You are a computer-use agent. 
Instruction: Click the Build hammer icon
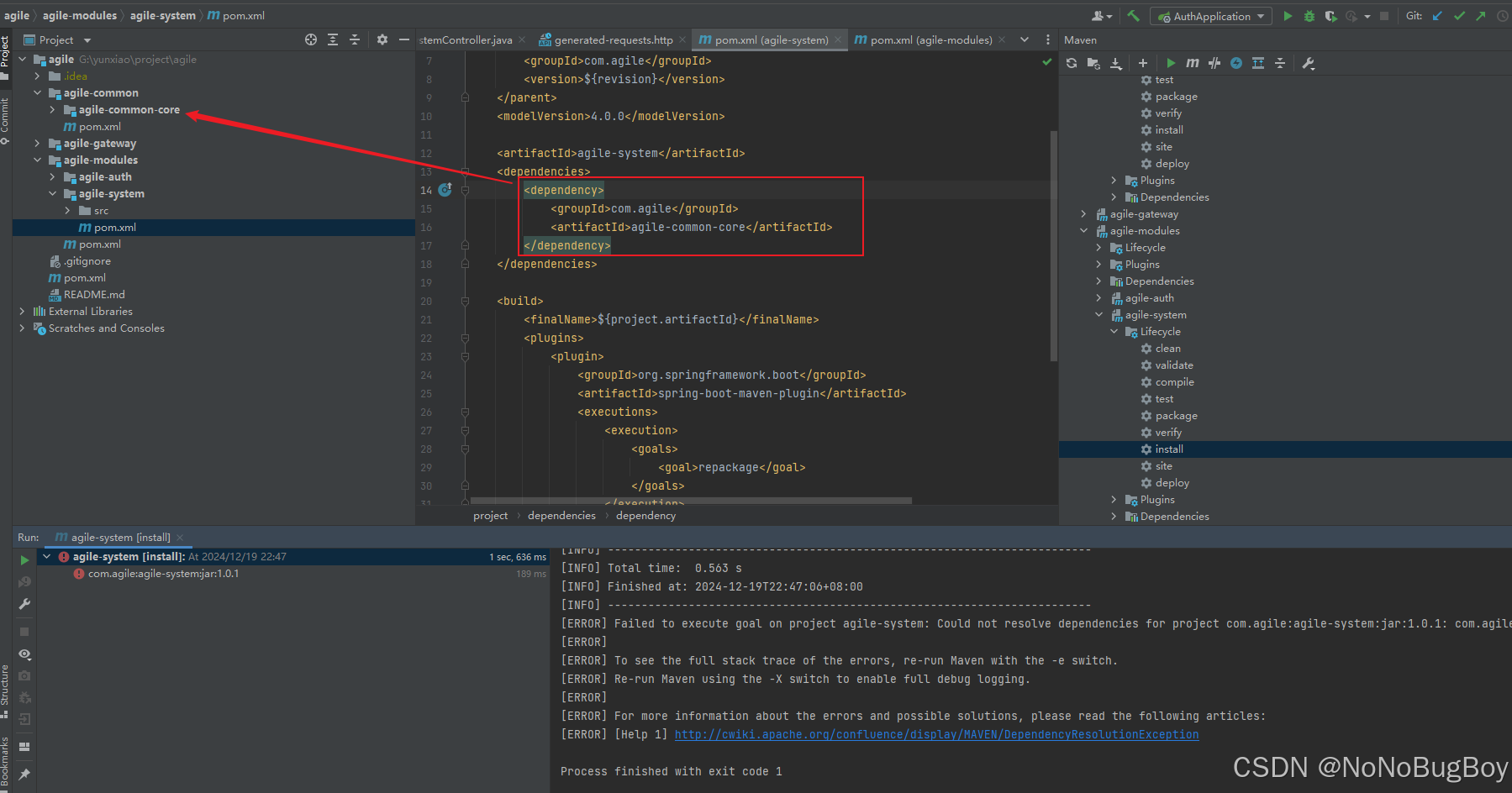coord(1131,15)
